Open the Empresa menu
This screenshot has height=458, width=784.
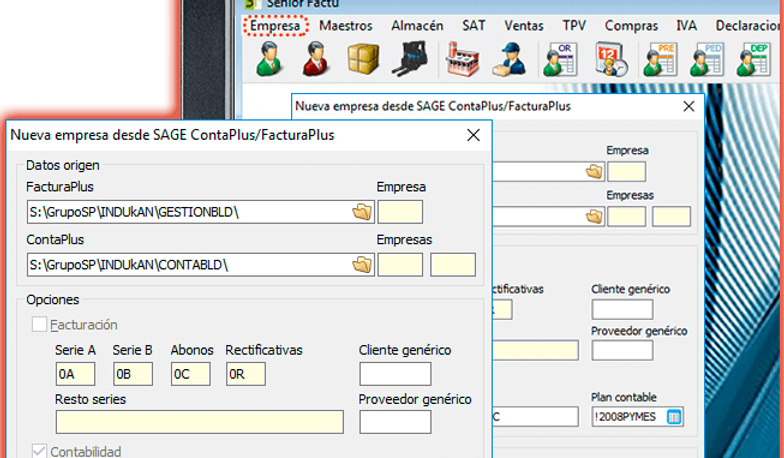[275, 26]
